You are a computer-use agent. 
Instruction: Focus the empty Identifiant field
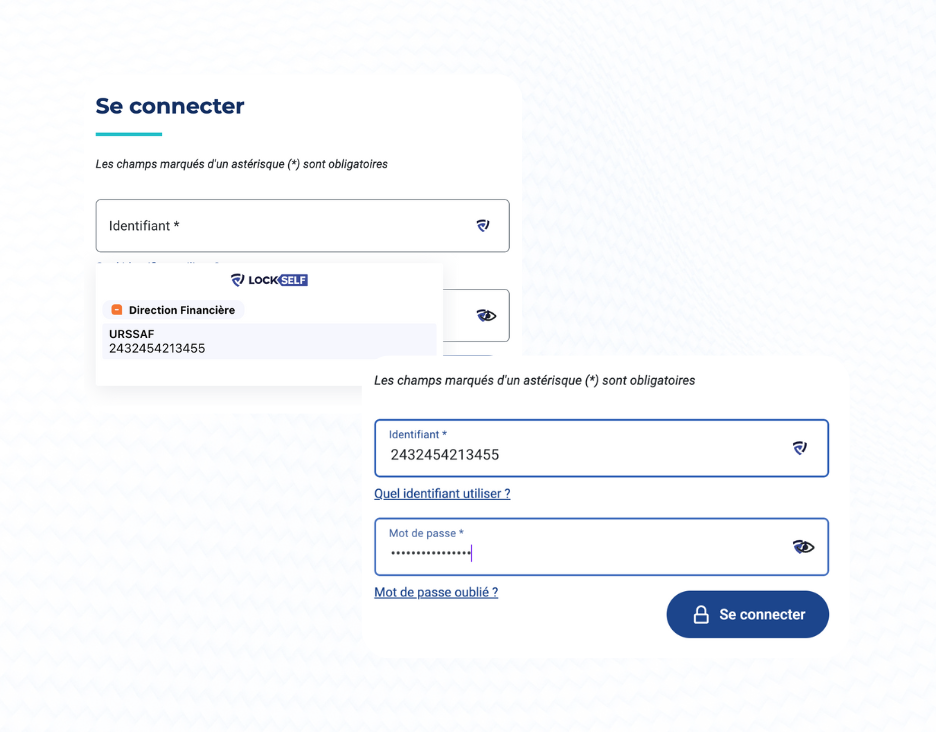(x=280, y=226)
